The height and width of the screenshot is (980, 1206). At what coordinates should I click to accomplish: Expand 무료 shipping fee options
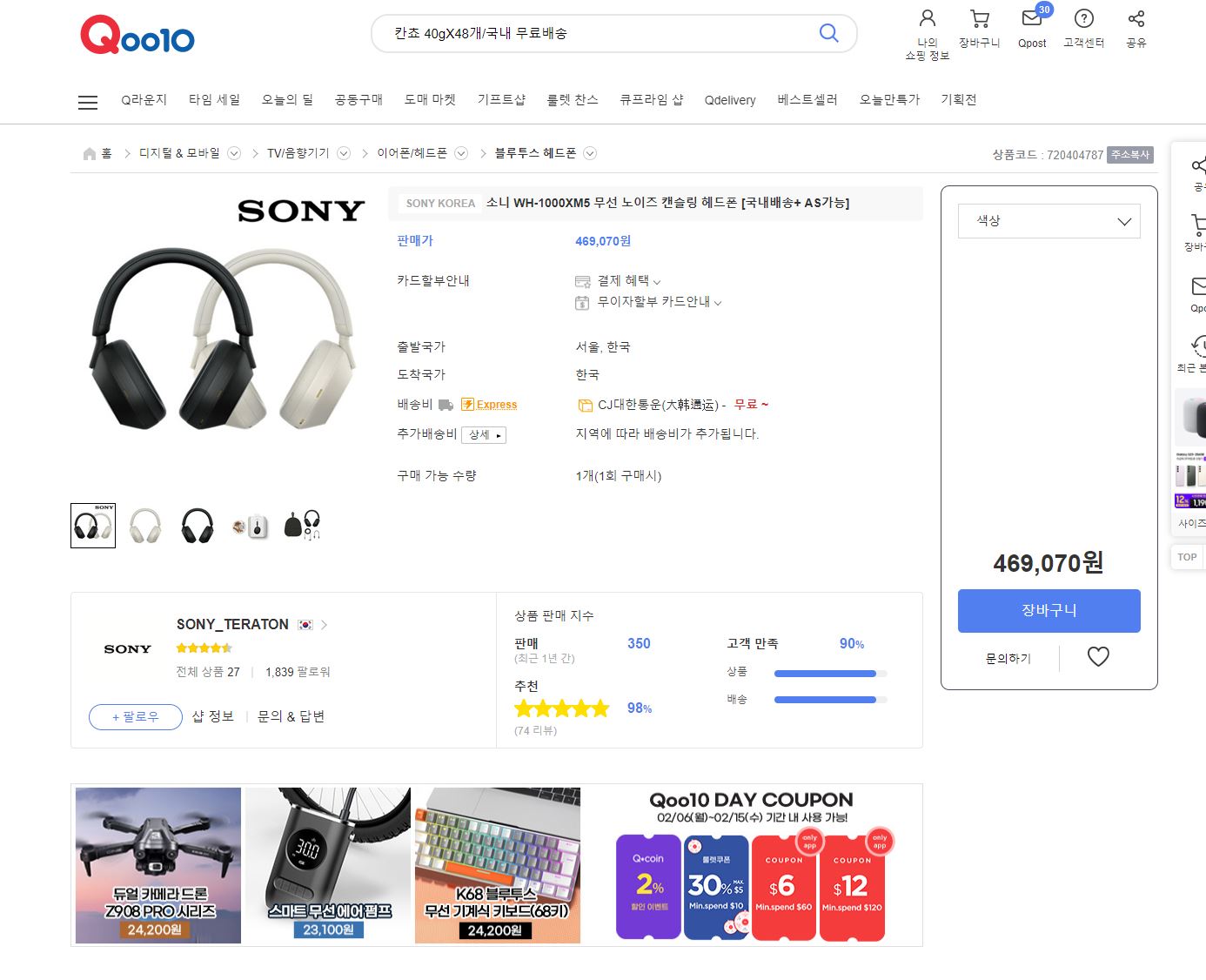click(752, 405)
